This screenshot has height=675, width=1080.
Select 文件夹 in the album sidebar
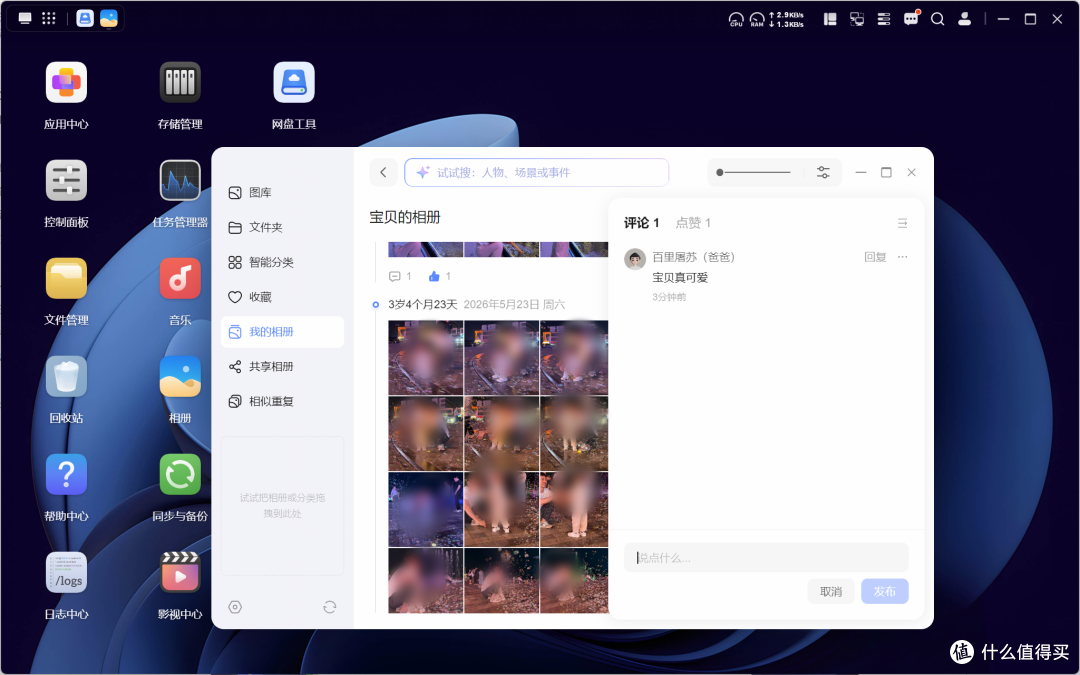282,227
